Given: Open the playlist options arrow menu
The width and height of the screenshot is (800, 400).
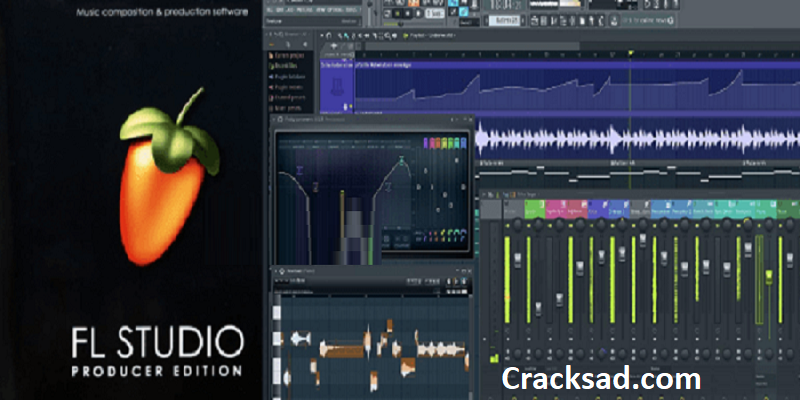Looking at the screenshot, I should click(x=322, y=36).
